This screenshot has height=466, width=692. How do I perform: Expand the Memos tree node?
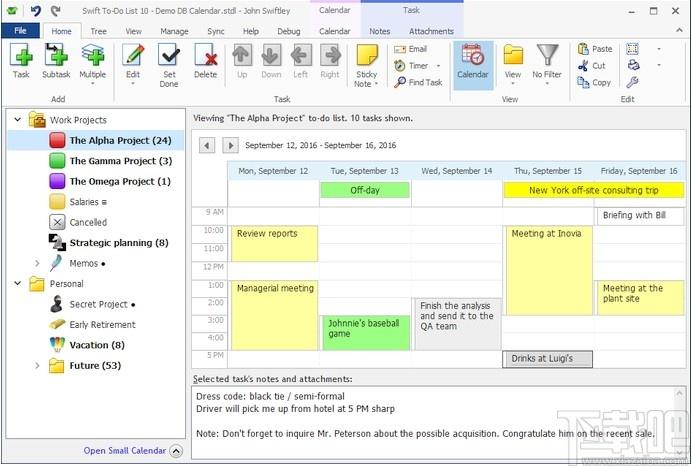point(38,263)
